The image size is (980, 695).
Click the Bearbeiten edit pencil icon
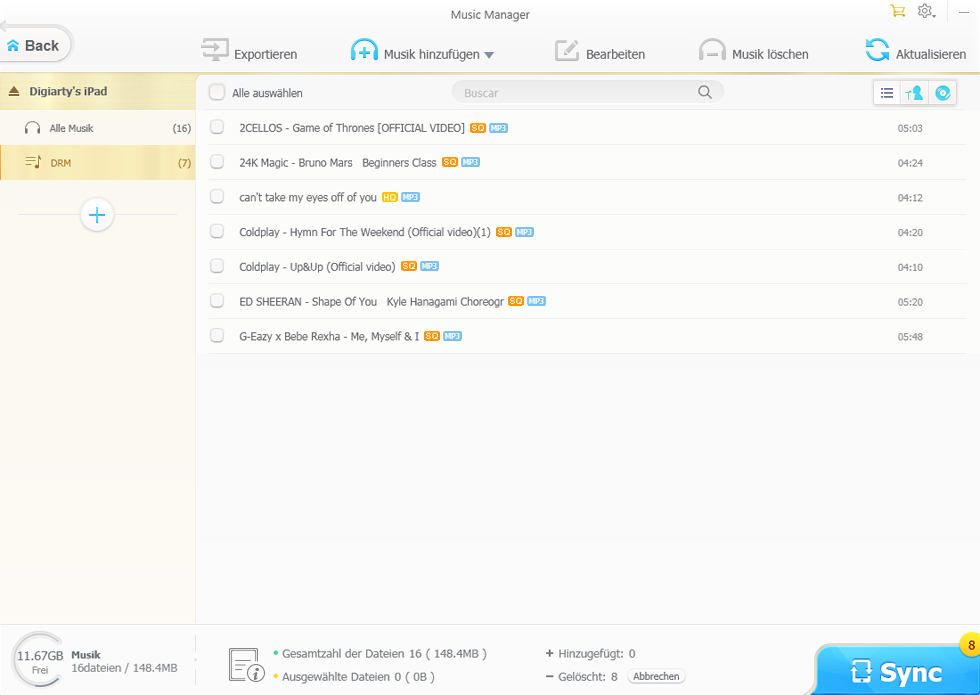click(x=567, y=51)
